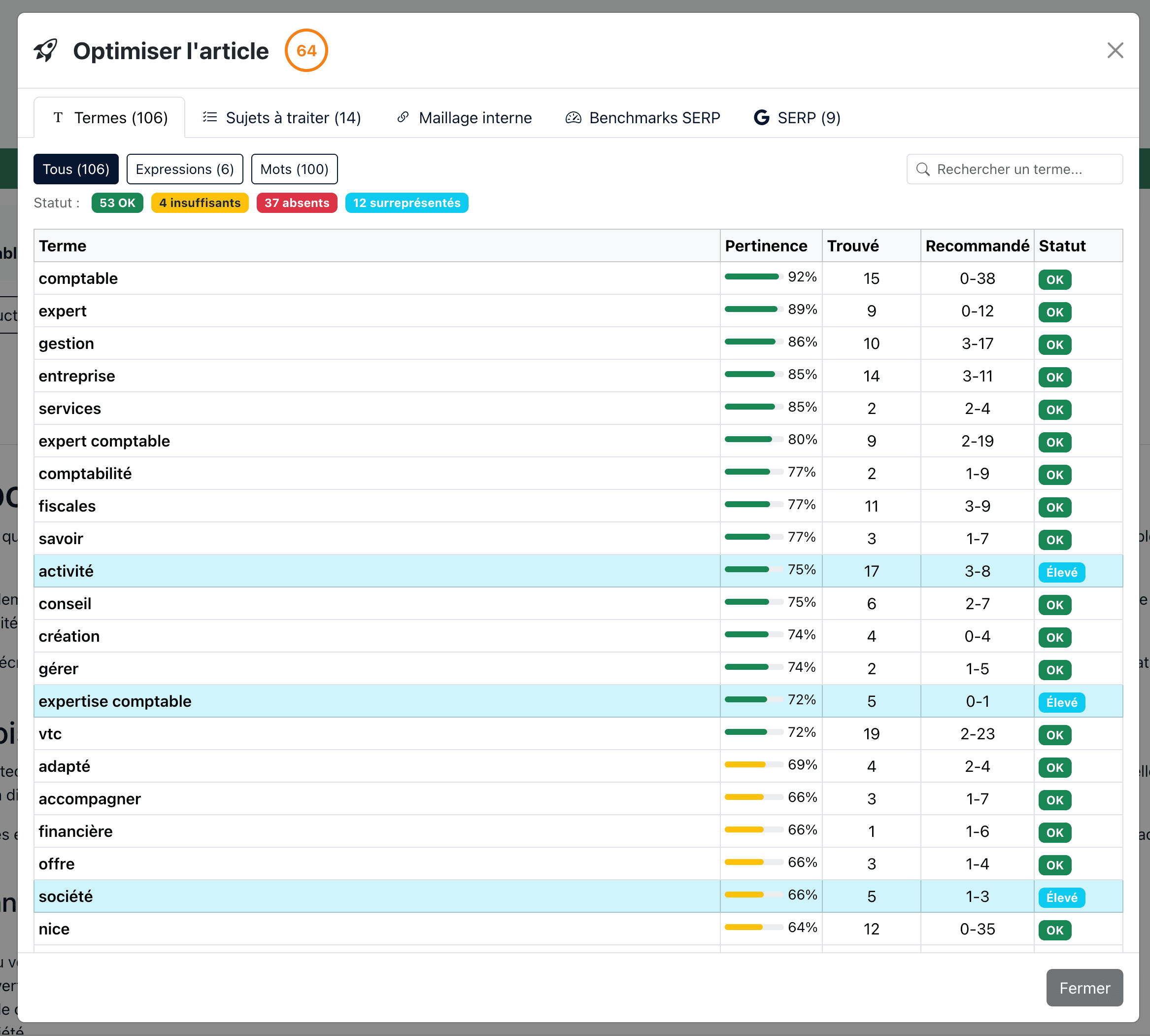1150x1036 pixels.
Task: Switch to the Sujets à traiter (14) tab
Action: click(x=293, y=117)
